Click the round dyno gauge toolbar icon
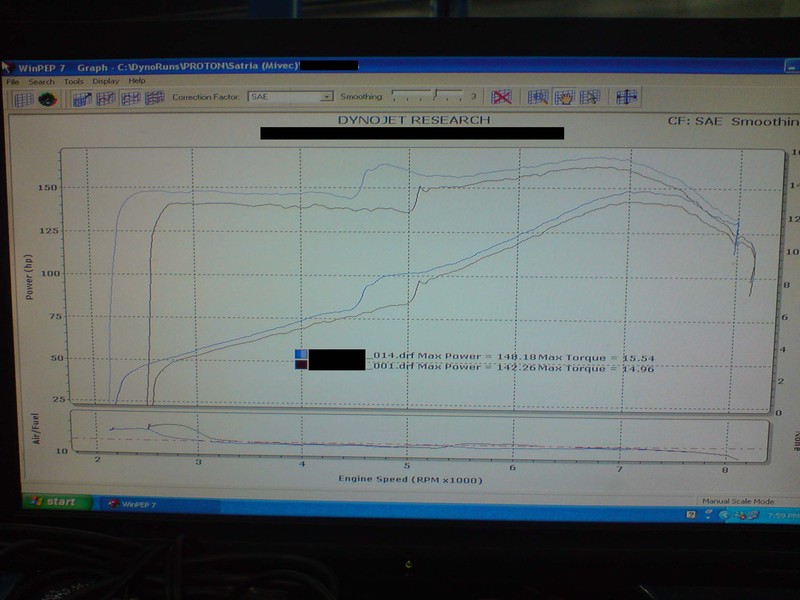This screenshot has height=600, width=800. click(x=47, y=98)
